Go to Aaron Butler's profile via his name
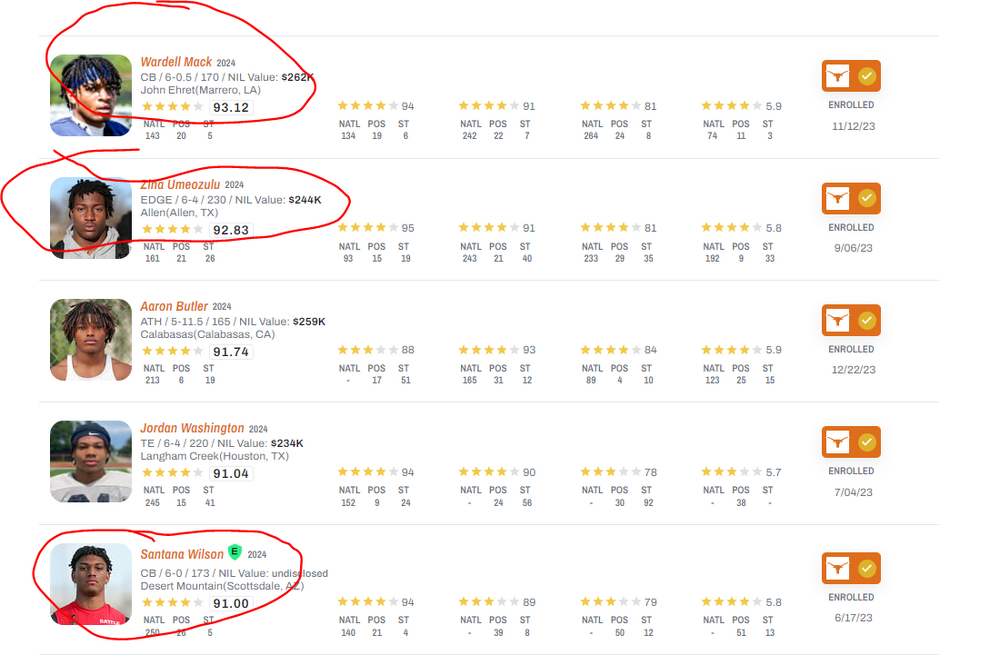This screenshot has width=1000, height=655. pos(174,306)
